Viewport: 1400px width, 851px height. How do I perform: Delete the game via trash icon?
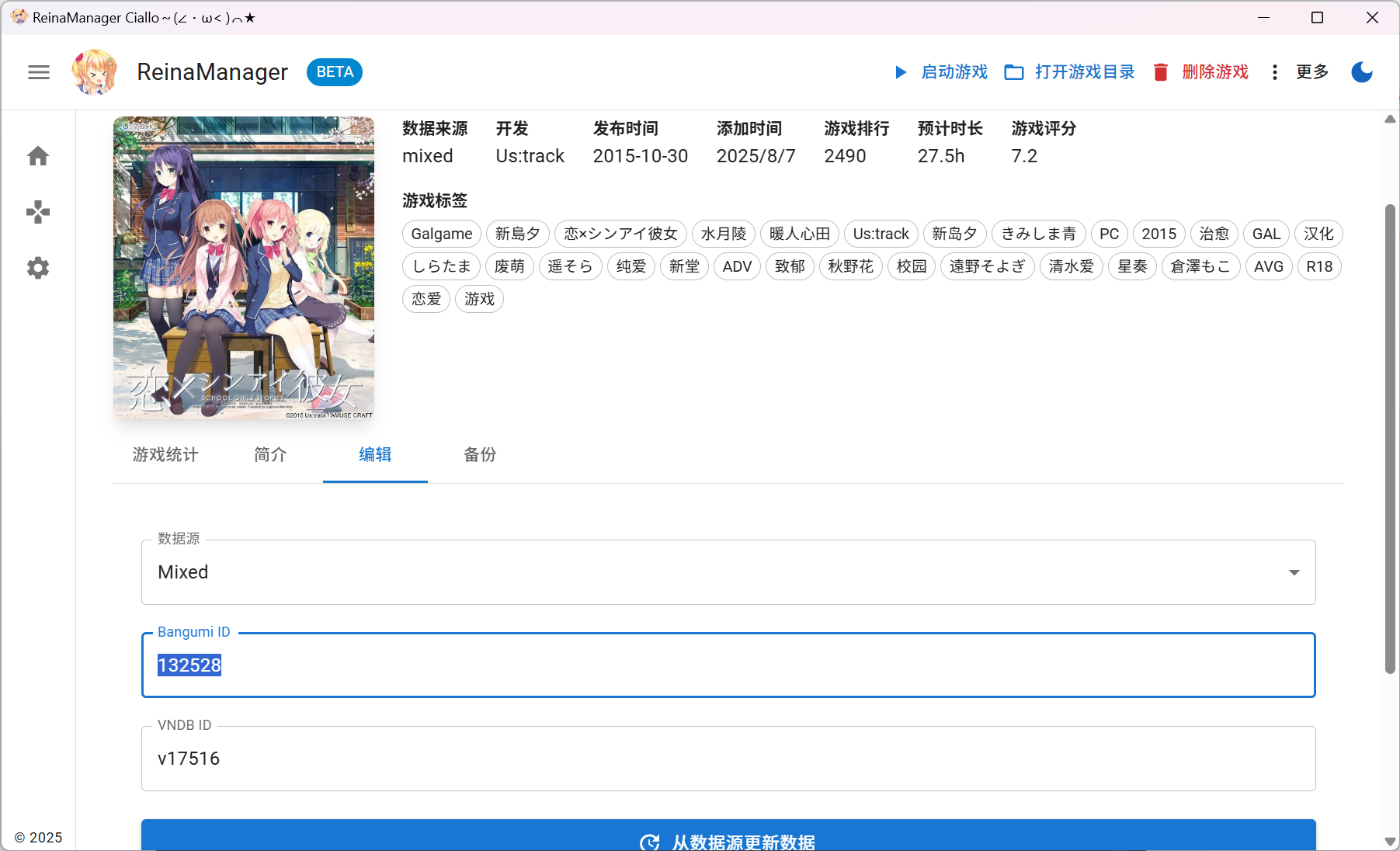(1161, 72)
